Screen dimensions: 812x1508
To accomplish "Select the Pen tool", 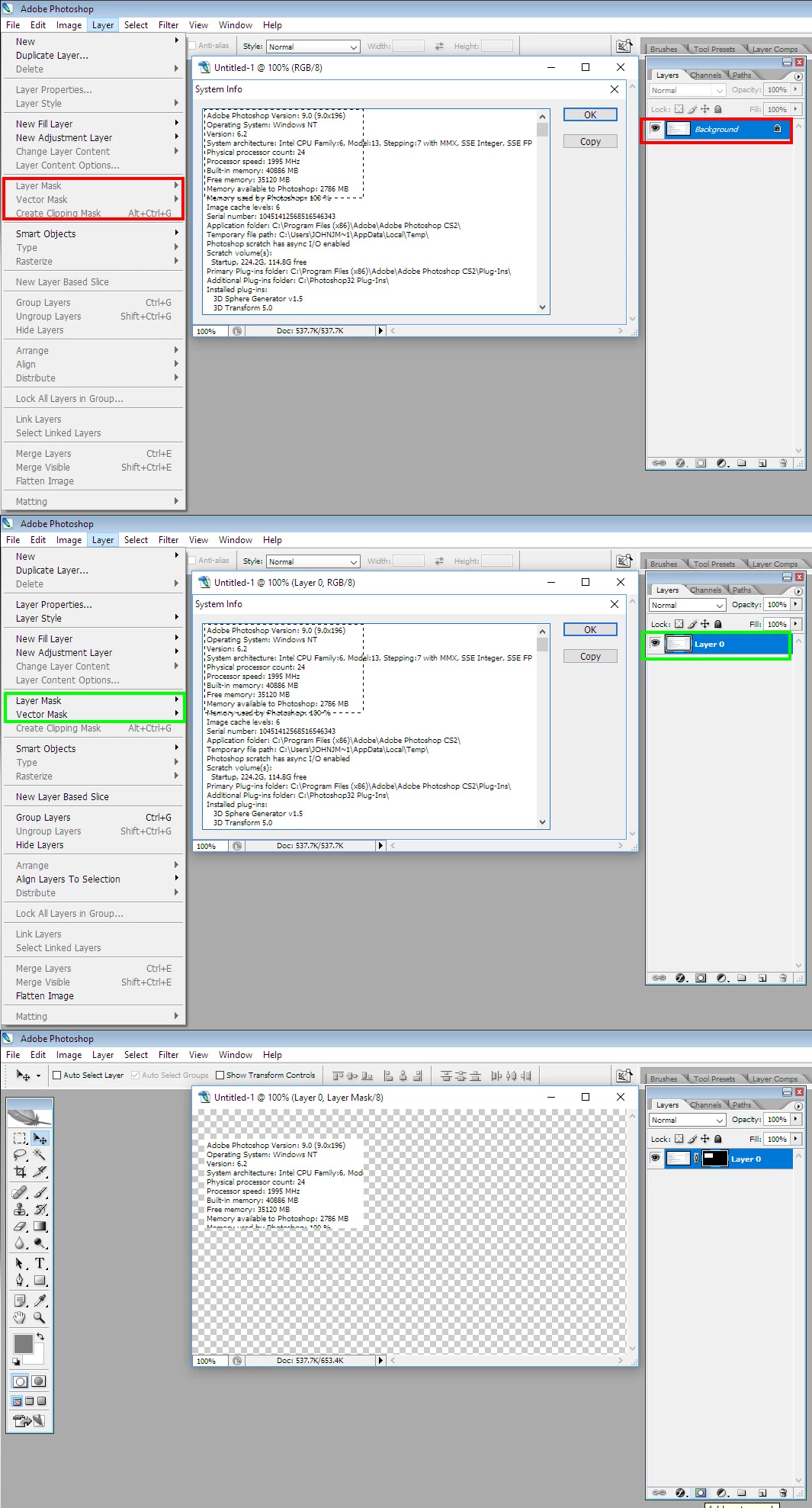I will 21,1281.
